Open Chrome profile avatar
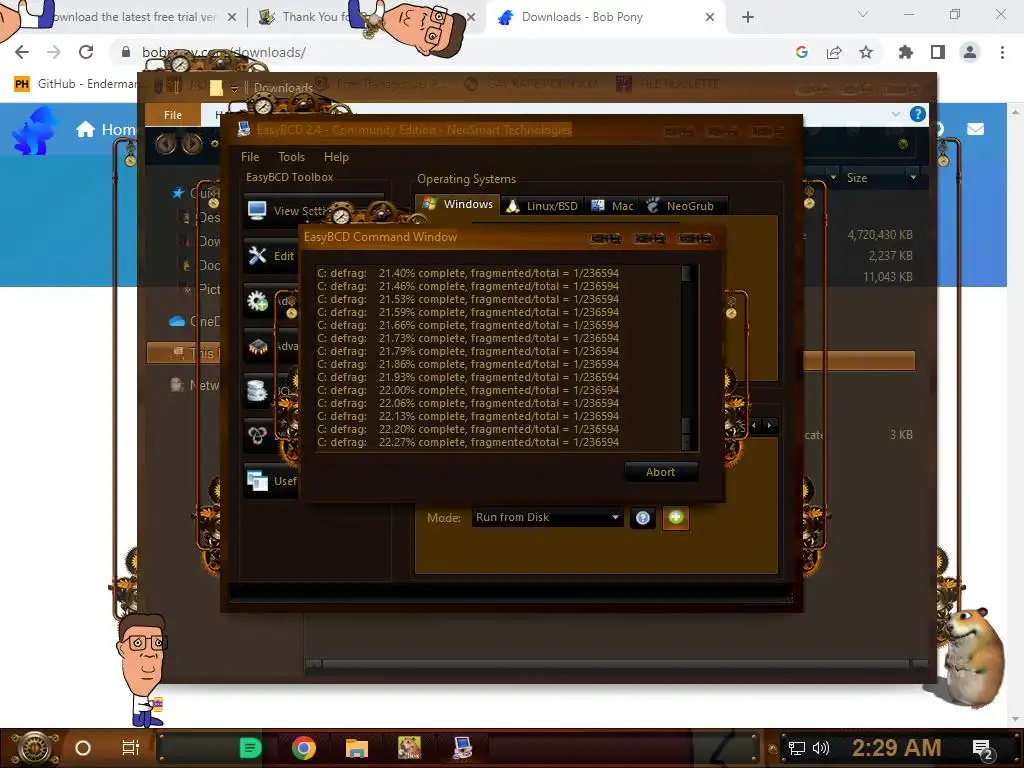This screenshot has width=1024, height=768. click(970, 52)
